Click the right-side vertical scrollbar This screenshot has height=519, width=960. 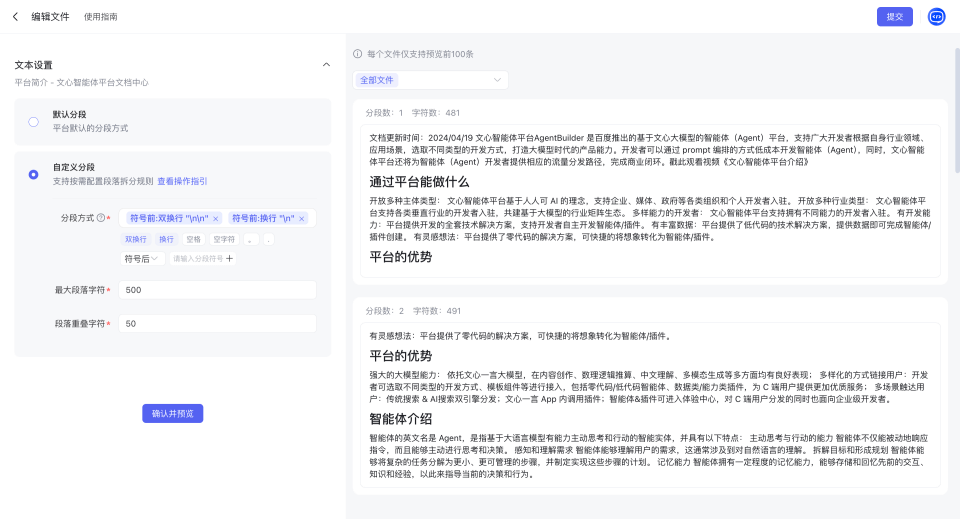click(x=956, y=110)
